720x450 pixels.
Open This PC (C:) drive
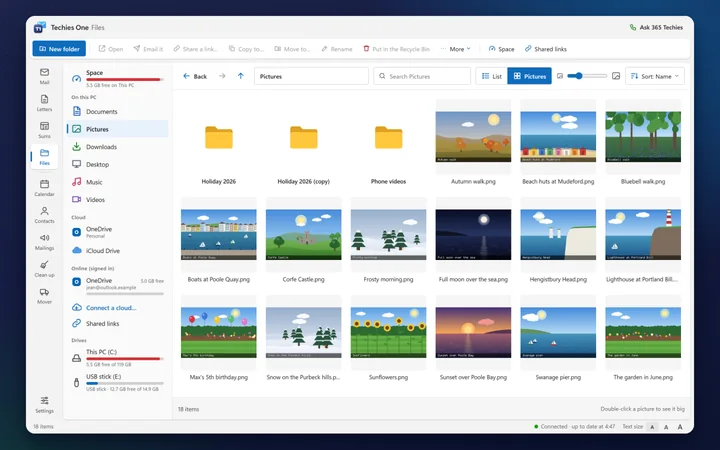click(118, 358)
